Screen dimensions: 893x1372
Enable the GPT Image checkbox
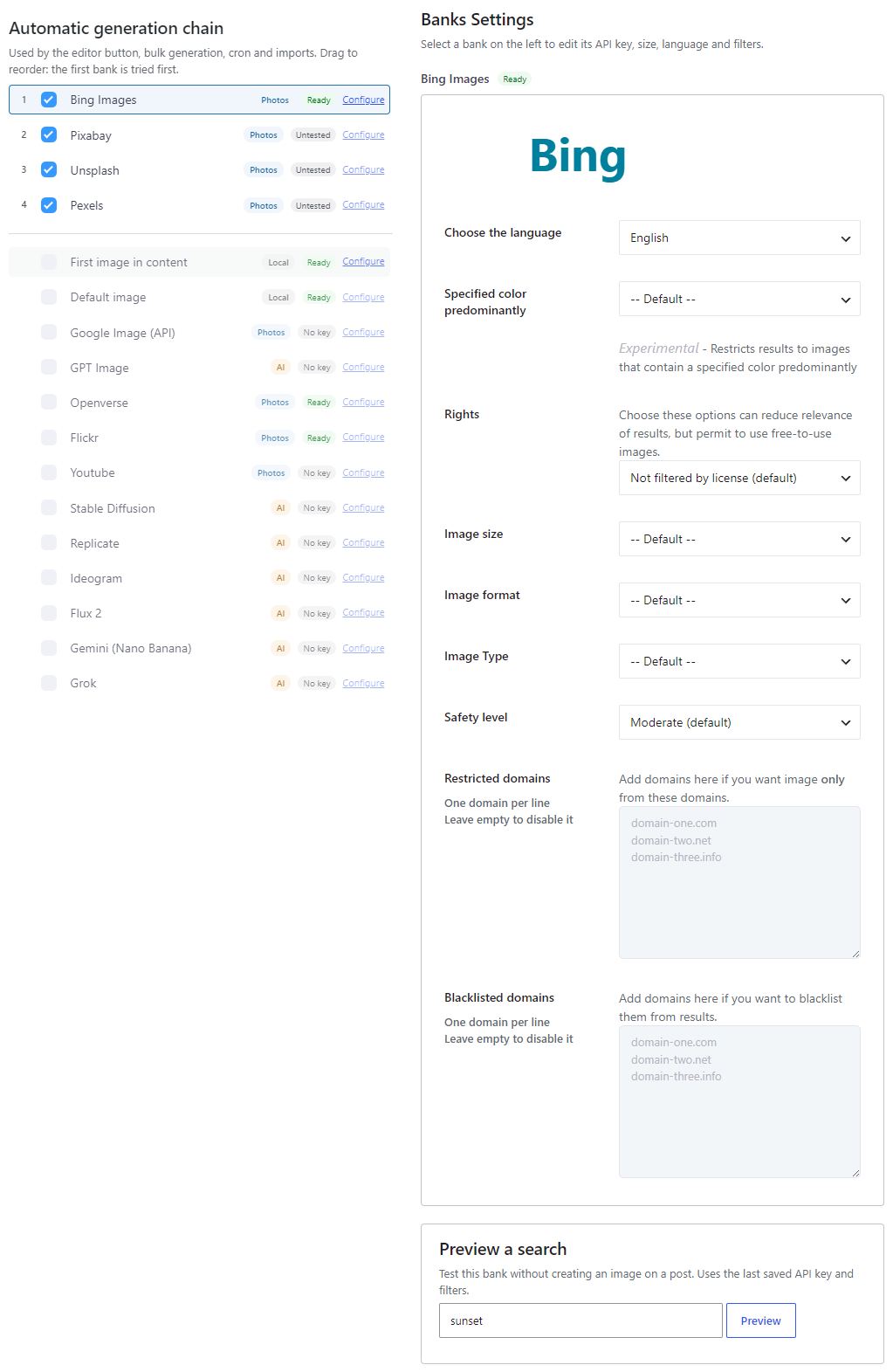[x=49, y=367]
